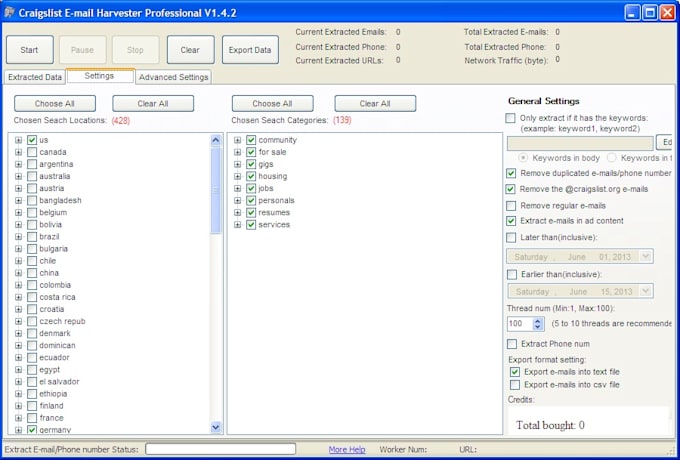Clear All search locations
Viewport: 680px width, 460px height.
(153, 104)
